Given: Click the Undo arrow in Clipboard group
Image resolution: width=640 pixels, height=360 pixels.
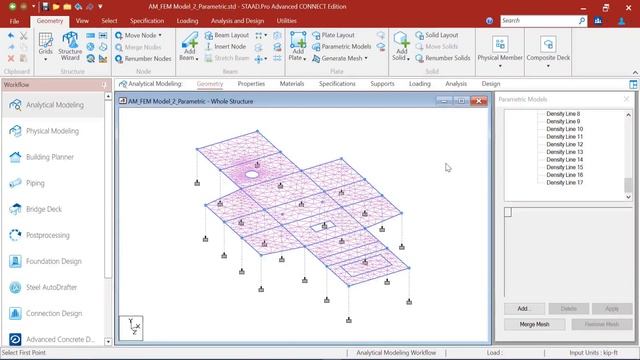Looking at the screenshot, I should 11,36.
